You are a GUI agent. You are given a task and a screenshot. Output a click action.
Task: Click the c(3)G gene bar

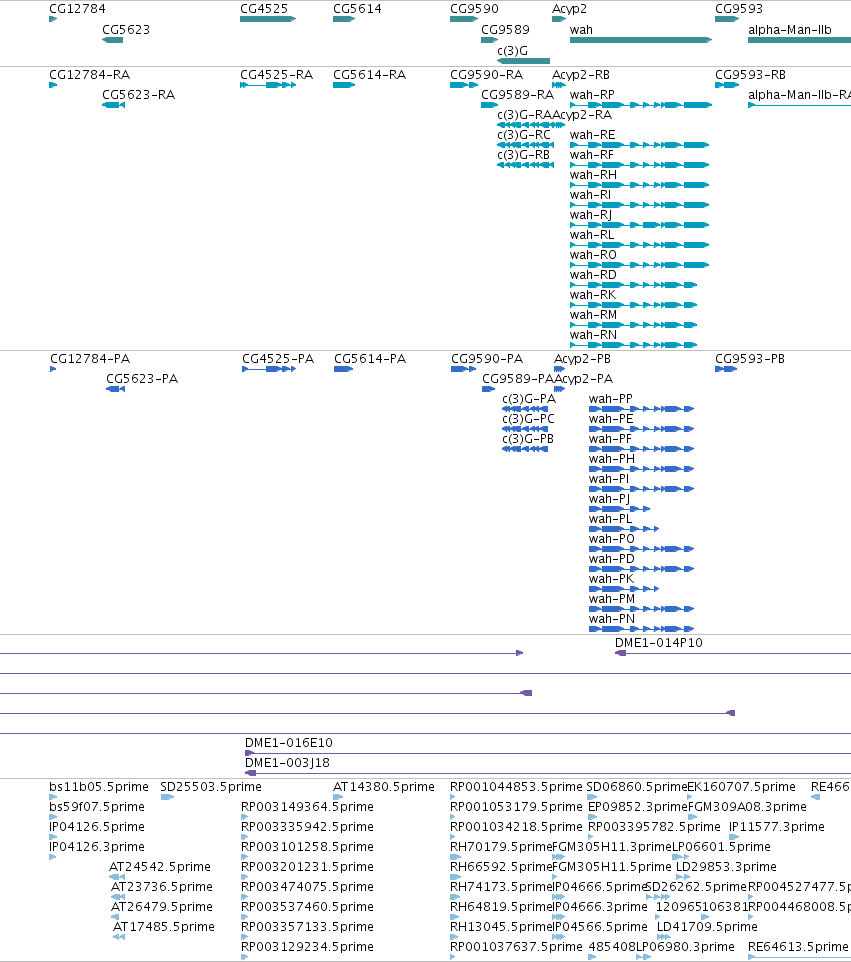[x=523, y=61]
